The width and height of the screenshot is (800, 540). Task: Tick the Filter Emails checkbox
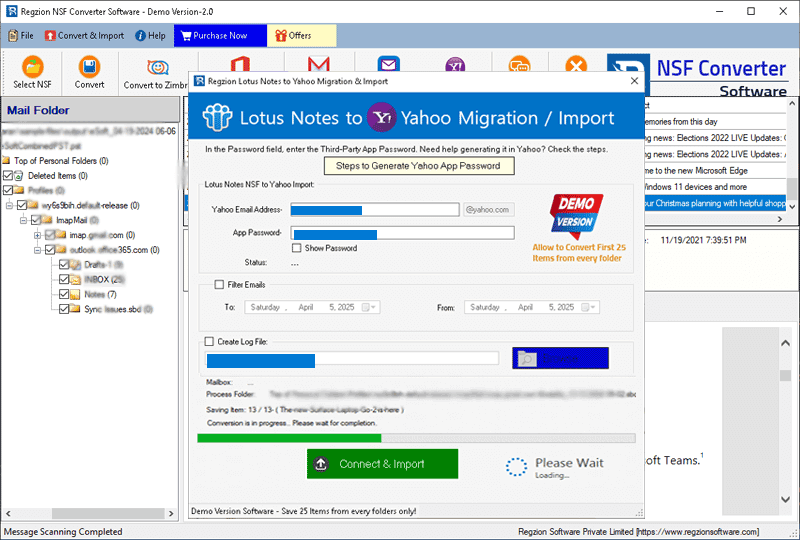pyautogui.click(x=220, y=285)
